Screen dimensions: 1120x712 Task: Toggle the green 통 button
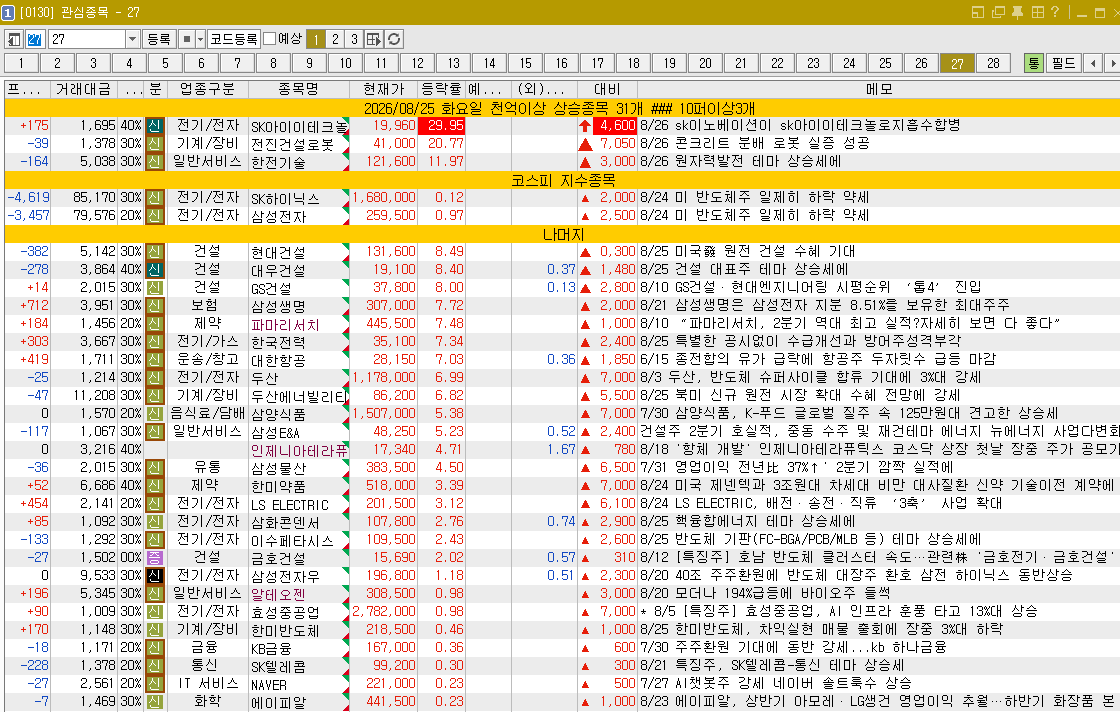1033,63
